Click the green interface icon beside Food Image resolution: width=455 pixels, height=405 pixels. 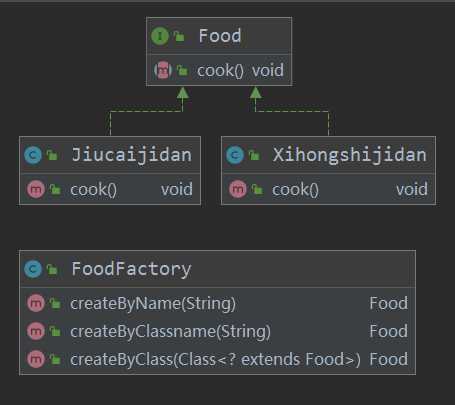[160, 36]
